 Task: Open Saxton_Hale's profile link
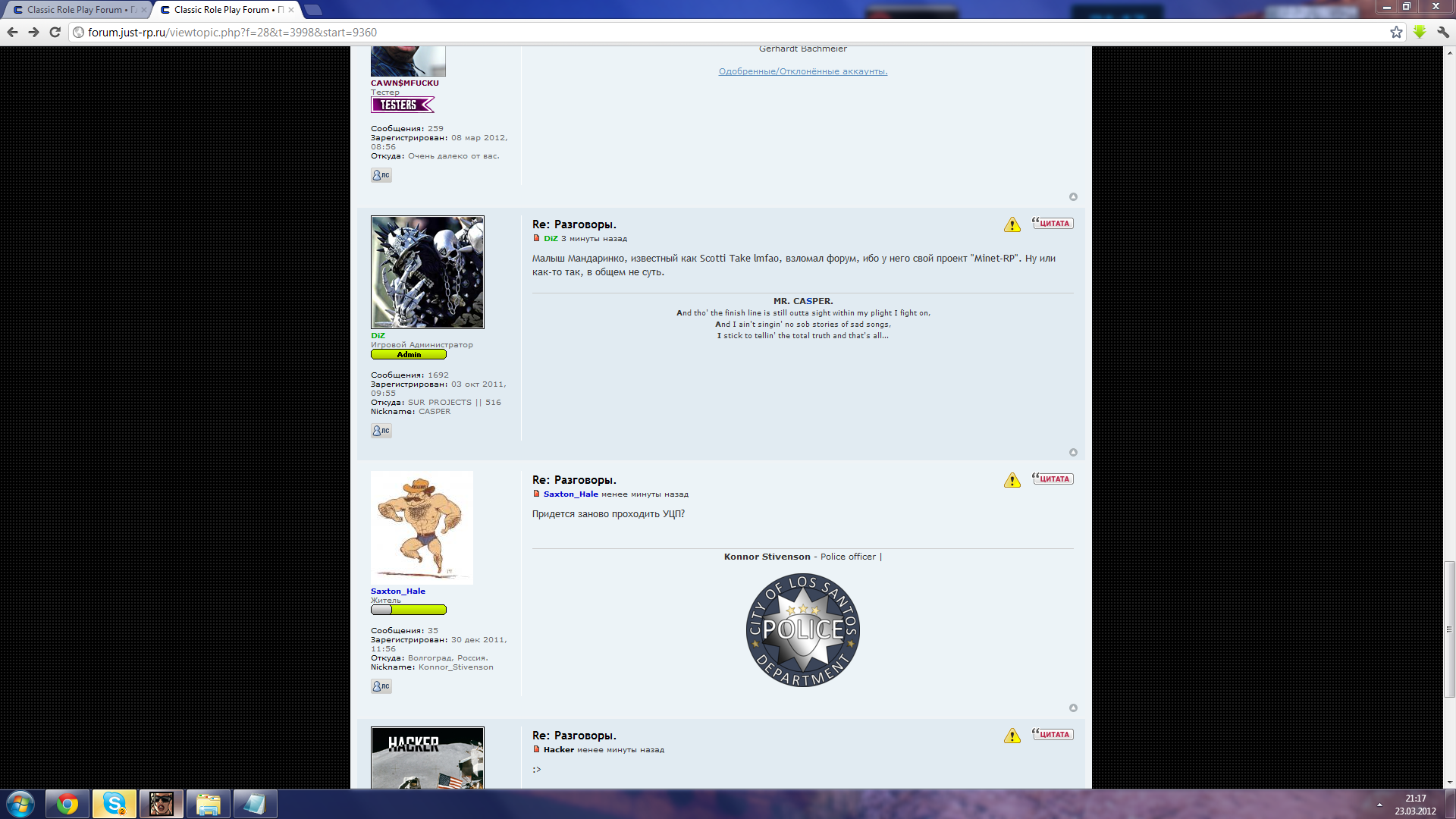tap(397, 591)
